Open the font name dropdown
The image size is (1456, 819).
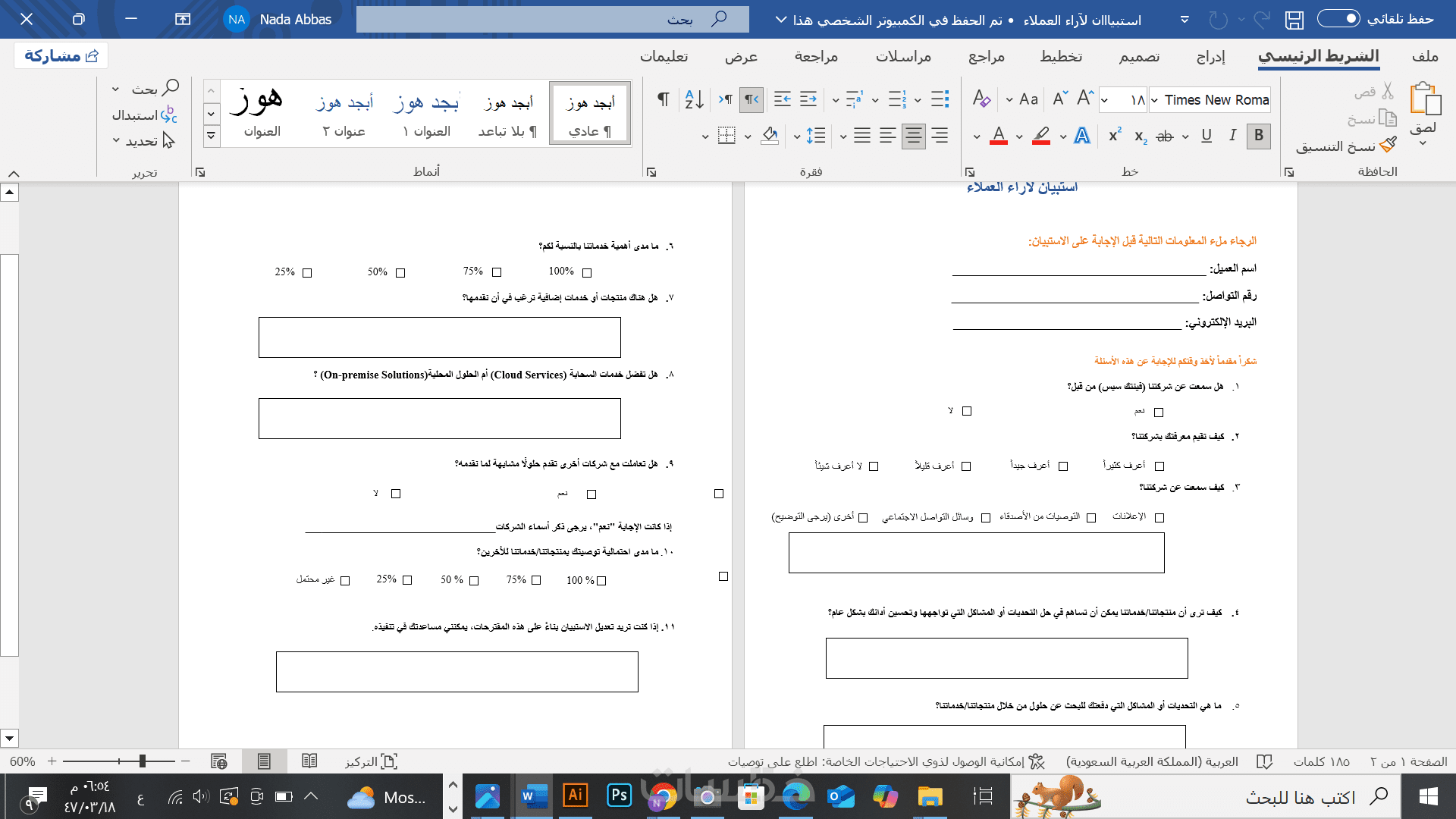[1154, 100]
